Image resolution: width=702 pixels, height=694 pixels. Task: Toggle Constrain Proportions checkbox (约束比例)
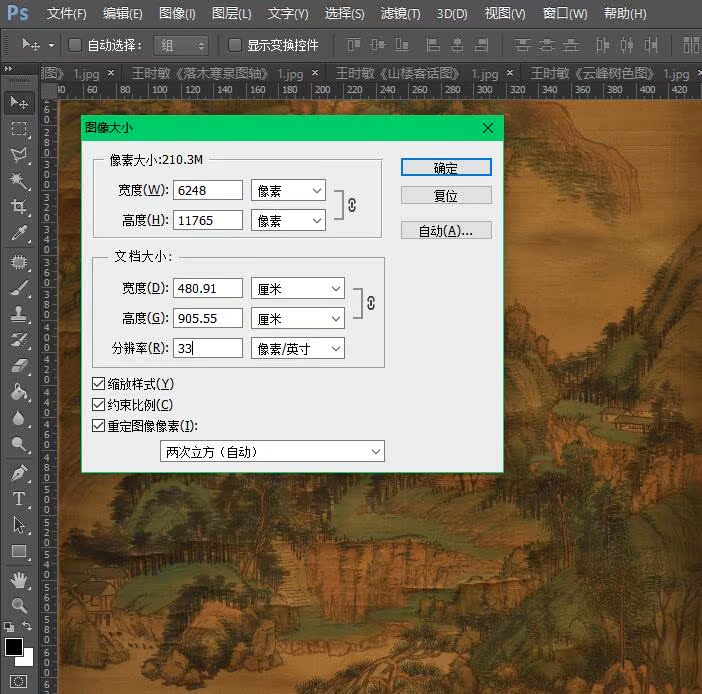(98, 405)
